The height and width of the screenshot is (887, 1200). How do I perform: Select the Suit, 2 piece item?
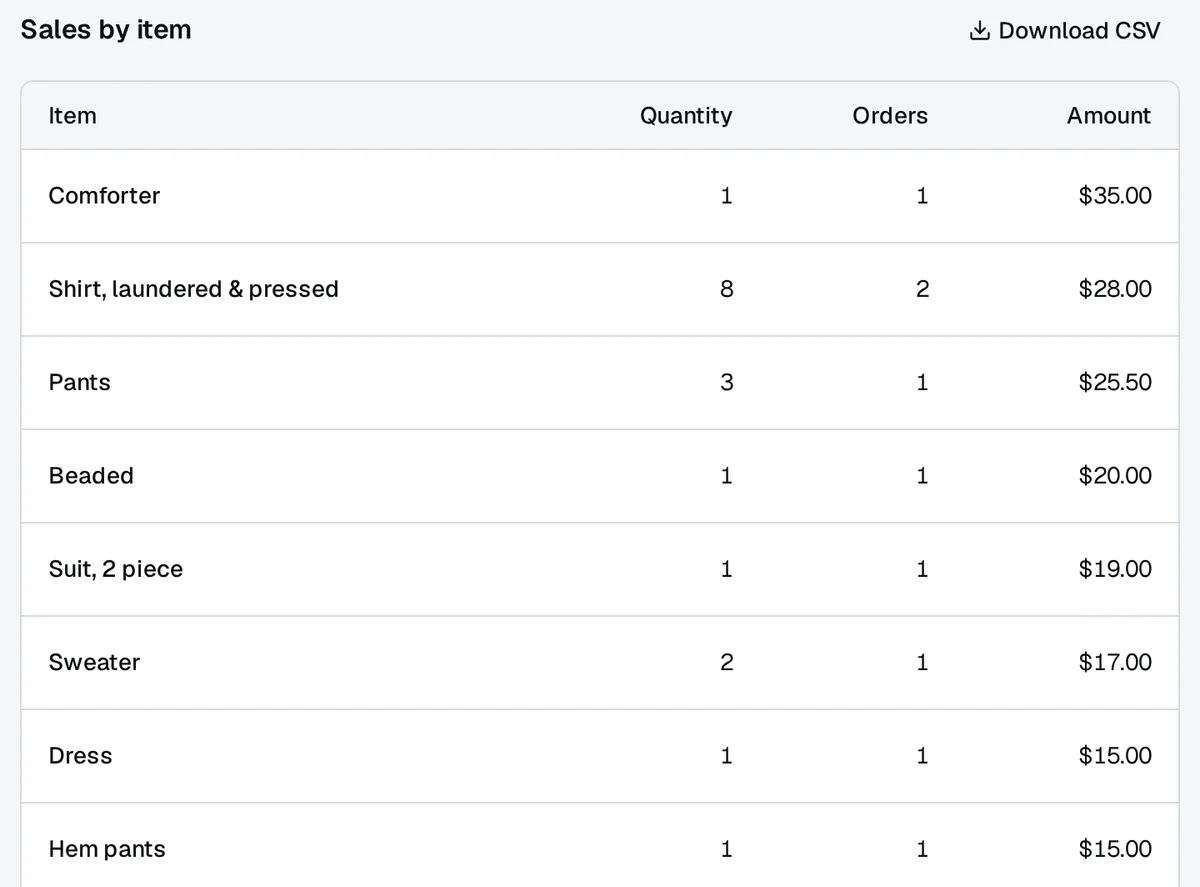point(116,569)
